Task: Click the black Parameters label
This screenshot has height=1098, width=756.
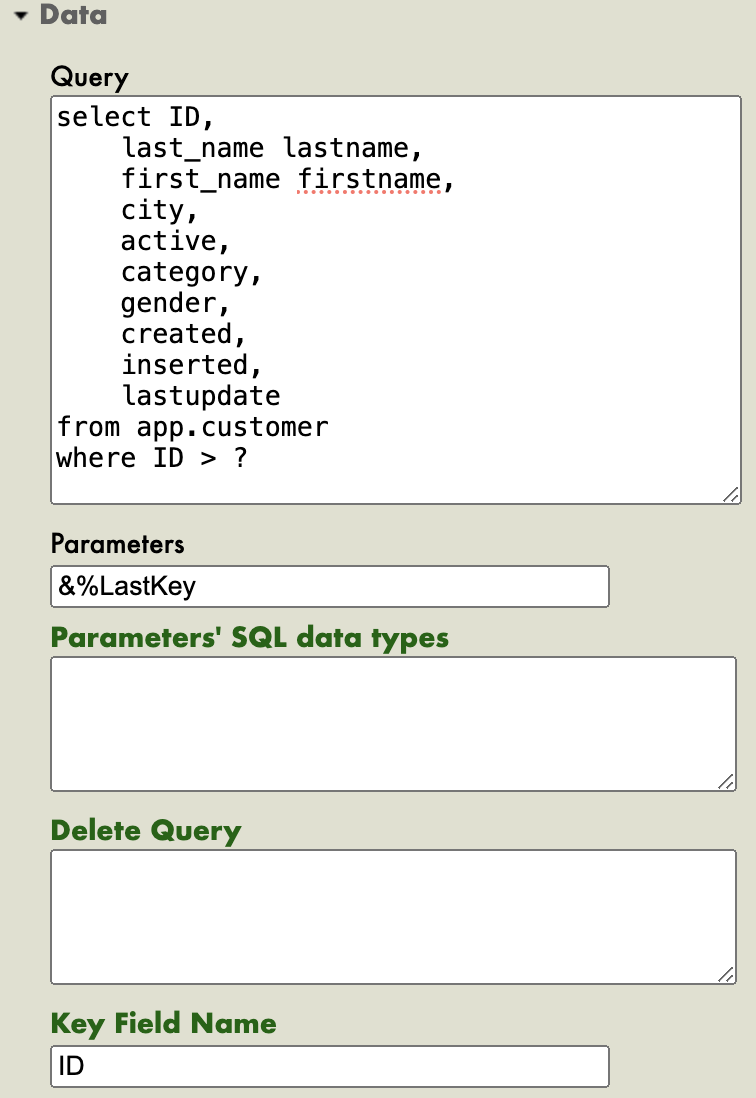Action: (x=117, y=543)
